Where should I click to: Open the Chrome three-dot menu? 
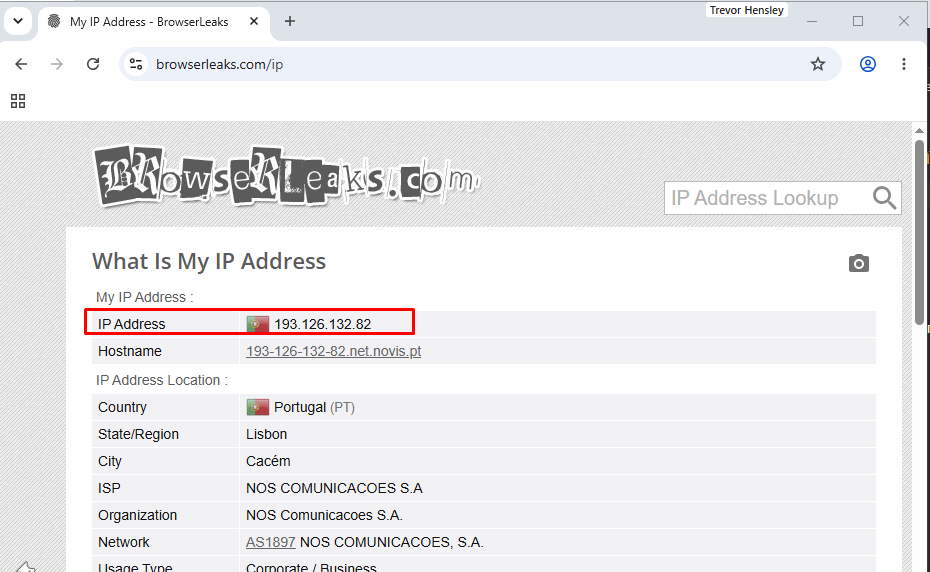tap(904, 64)
